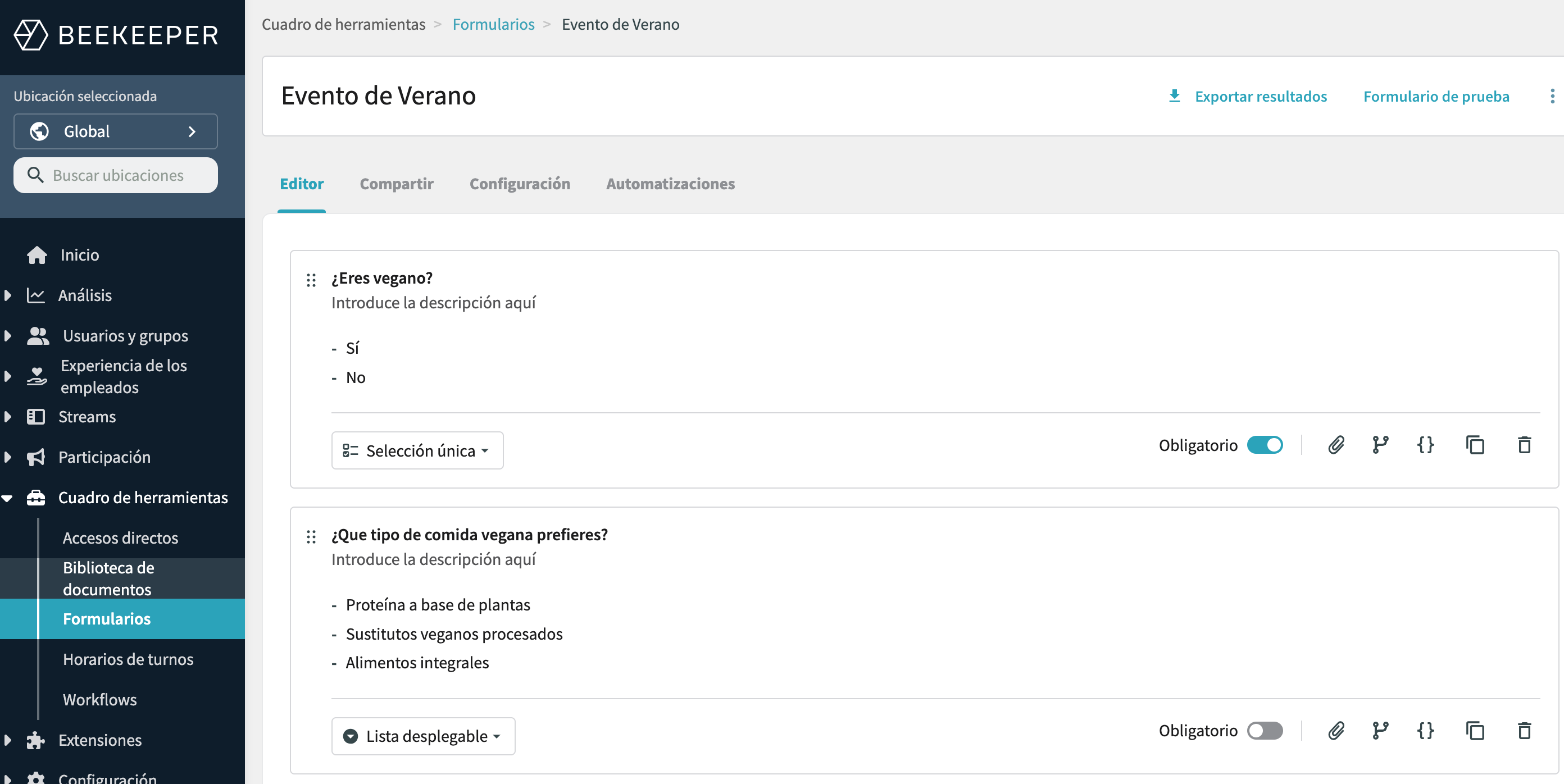
Task: Disable Obligatorio toggle on first question
Action: pyautogui.click(x=1265, y=445)
